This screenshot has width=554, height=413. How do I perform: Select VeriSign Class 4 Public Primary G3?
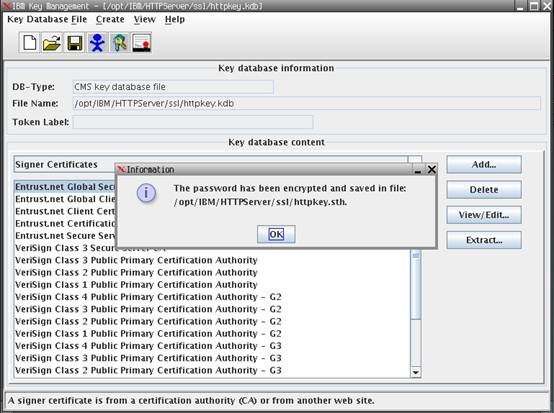tap(148, 346)
